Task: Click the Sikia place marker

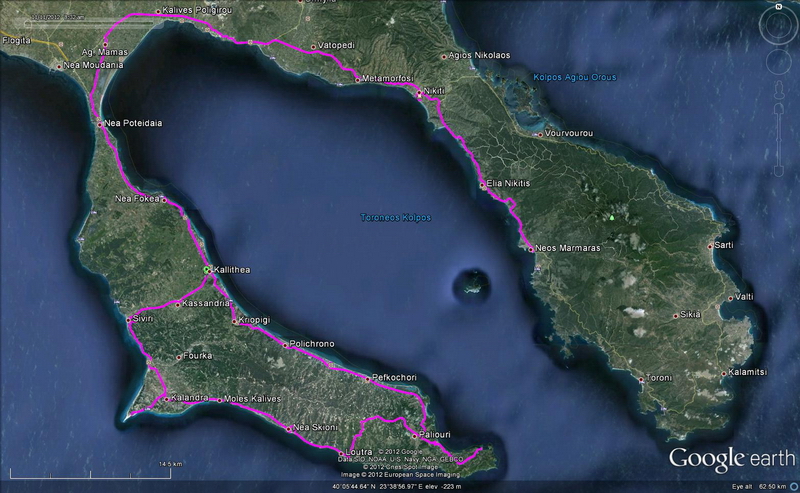Action: 676,316
